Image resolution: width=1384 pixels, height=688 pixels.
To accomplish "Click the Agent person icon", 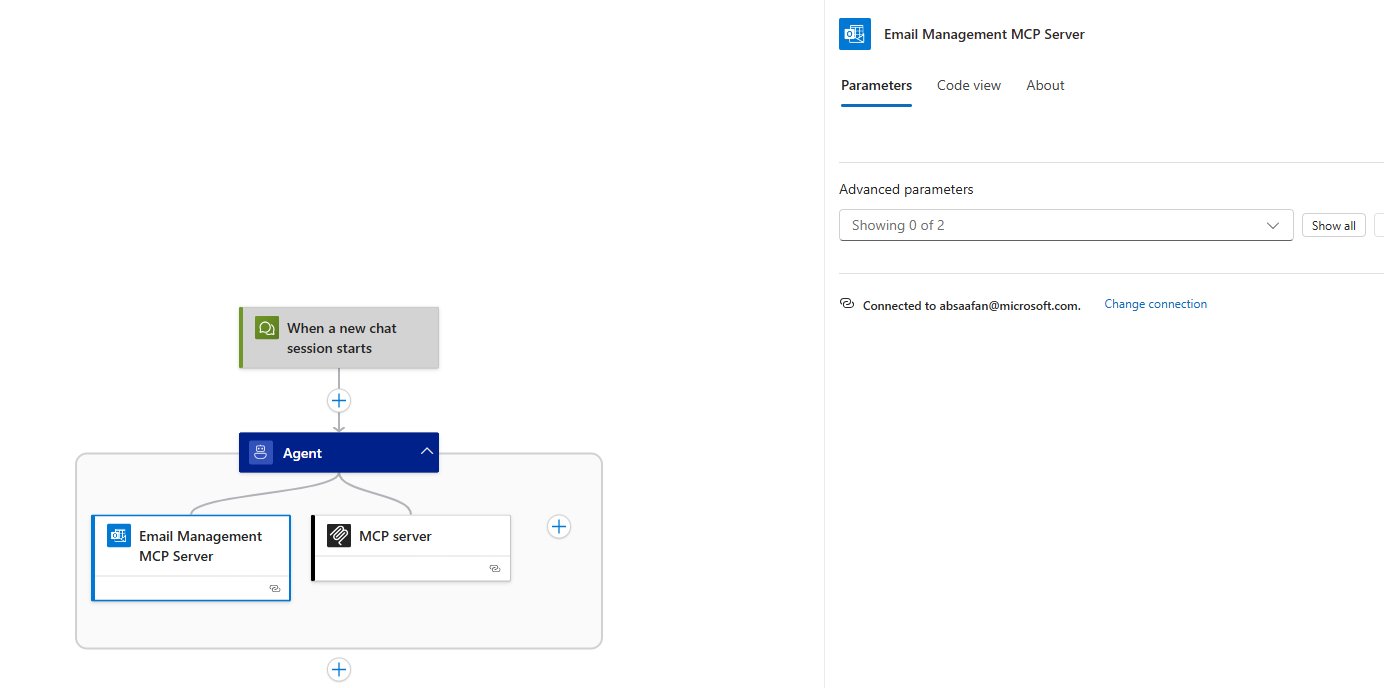I will pyautogui.click(x=261, y=452).
